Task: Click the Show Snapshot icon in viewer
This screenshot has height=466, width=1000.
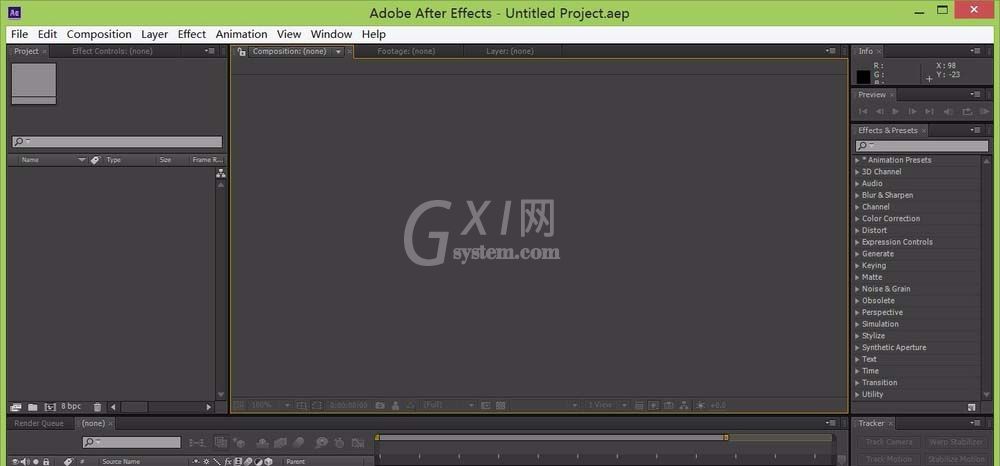Action: (x=395, y=405)
